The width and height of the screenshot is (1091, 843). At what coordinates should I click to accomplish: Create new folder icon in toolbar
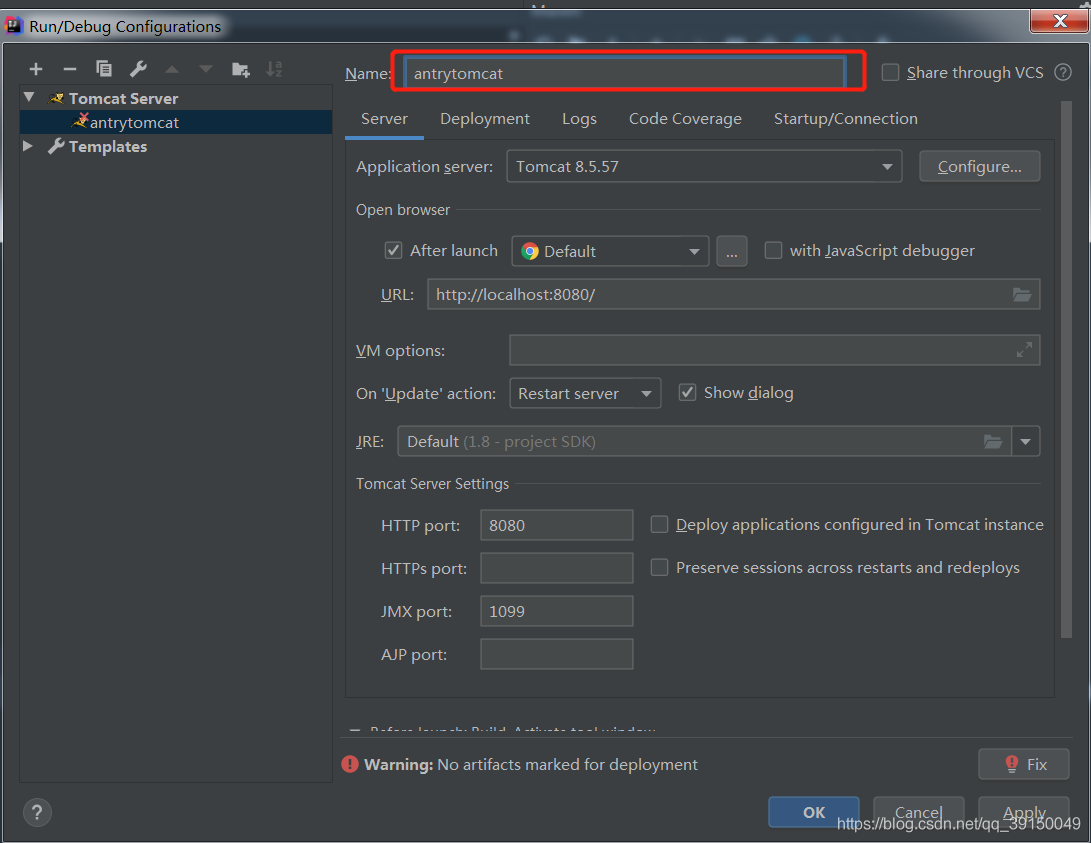point(241,69)
